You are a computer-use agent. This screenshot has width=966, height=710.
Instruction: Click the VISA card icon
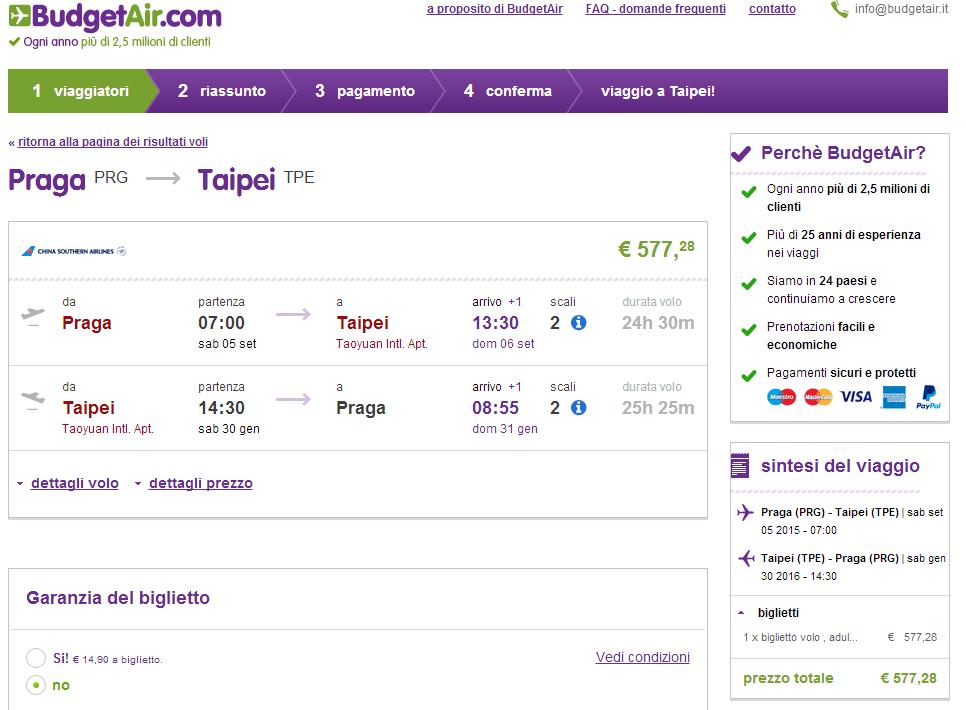tap(856, 397)
